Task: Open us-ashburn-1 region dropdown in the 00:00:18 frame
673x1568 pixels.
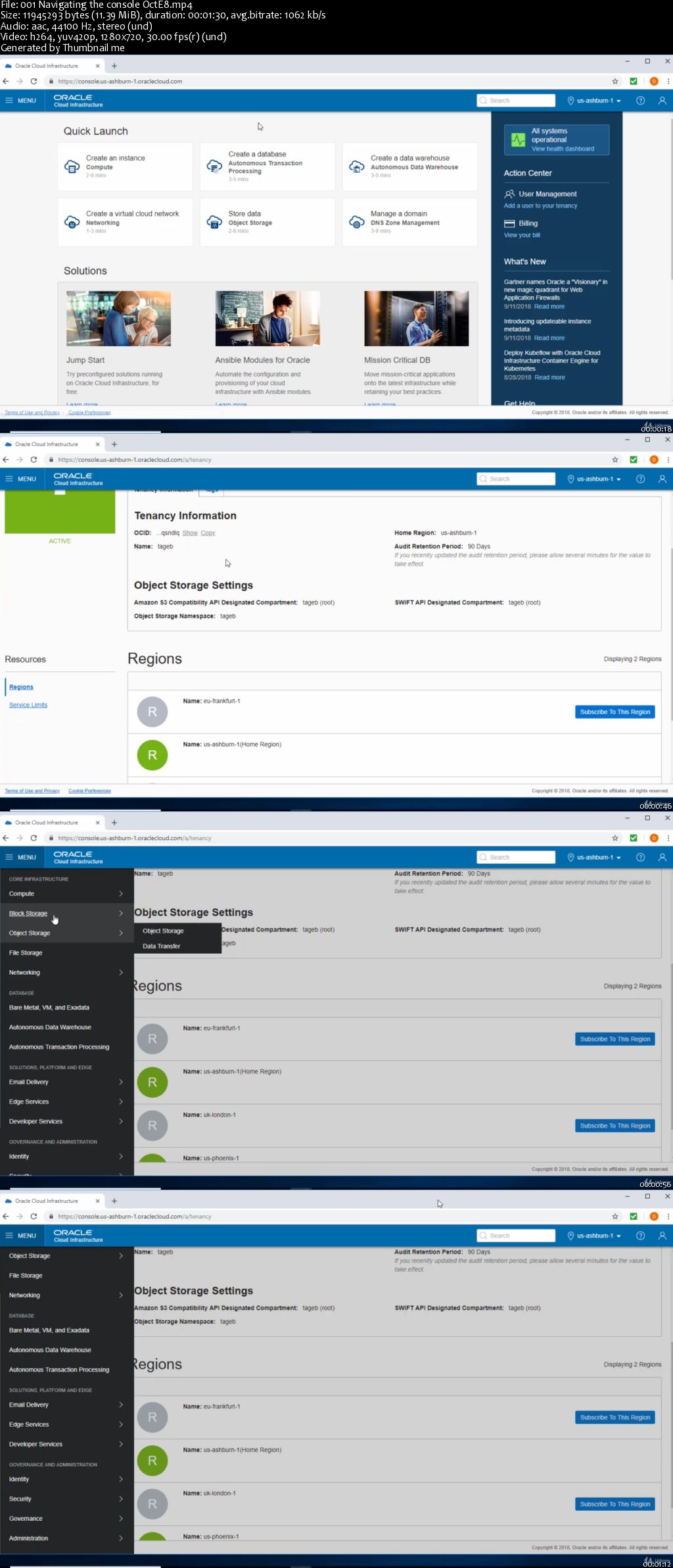Action: pos(594,101)
